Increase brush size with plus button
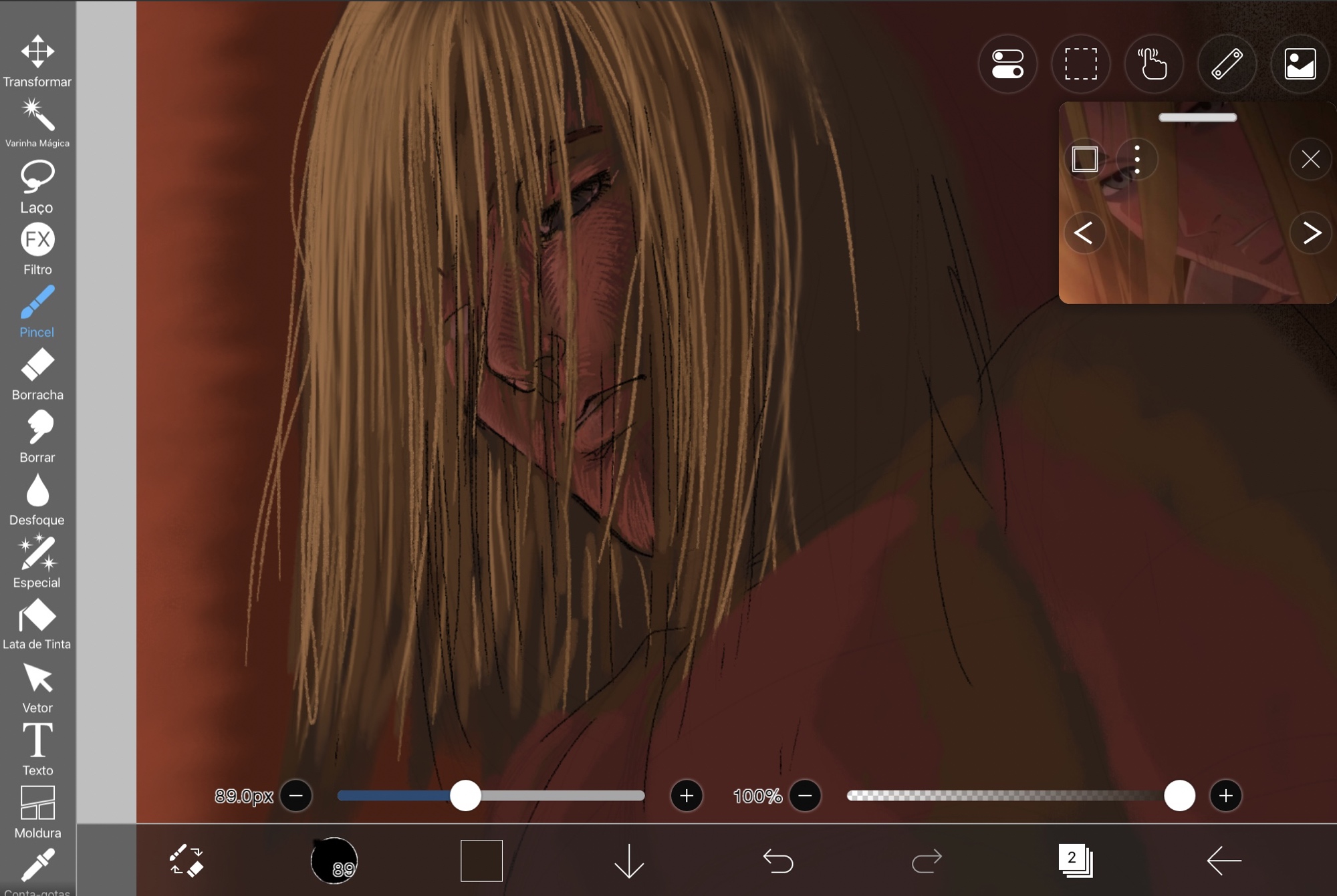 (687, 796)
